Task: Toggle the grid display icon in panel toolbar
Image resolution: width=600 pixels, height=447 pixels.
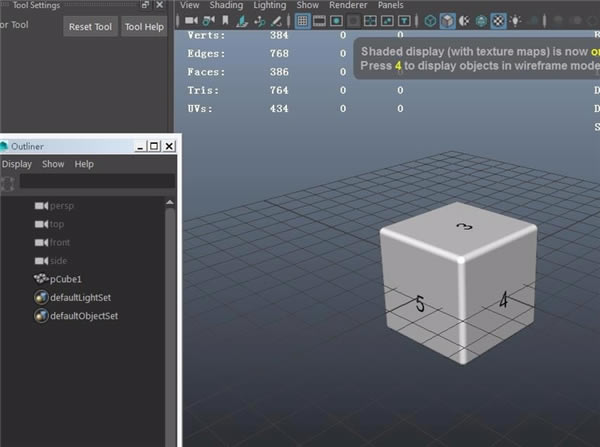Action: pyautogui.click(x=302, y=21)
